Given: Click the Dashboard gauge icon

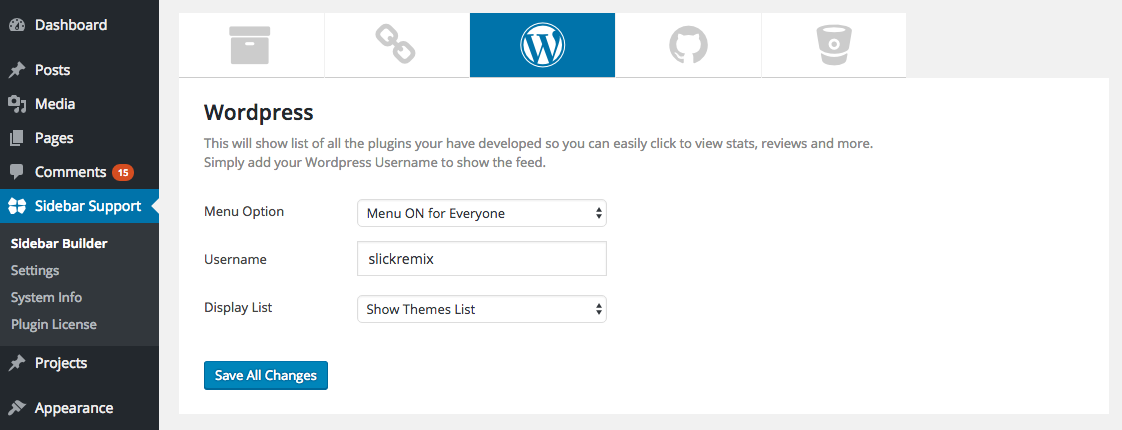Looking at the screenshot, I should (17, 25).
